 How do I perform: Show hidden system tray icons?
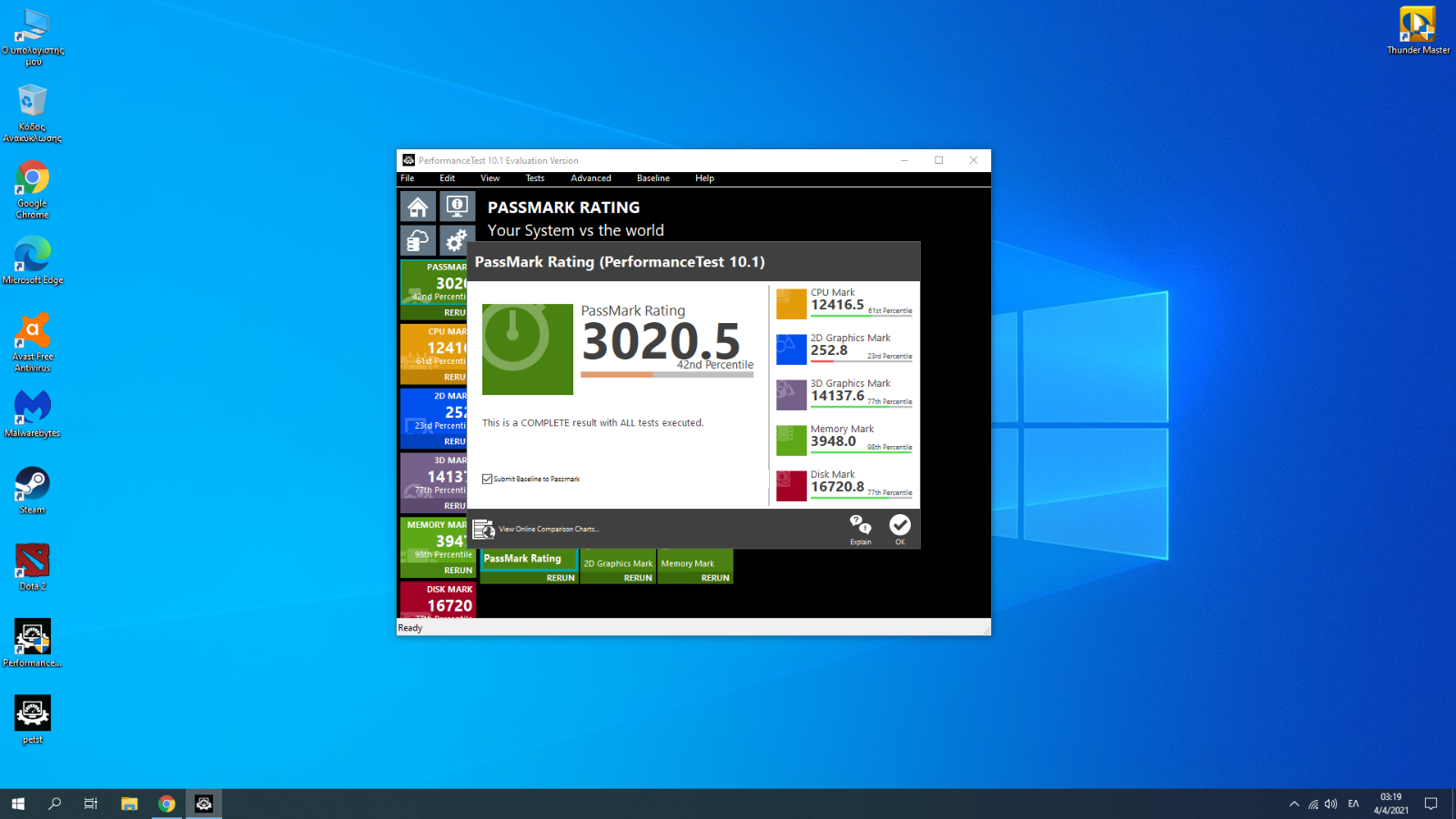point(1294,804)
